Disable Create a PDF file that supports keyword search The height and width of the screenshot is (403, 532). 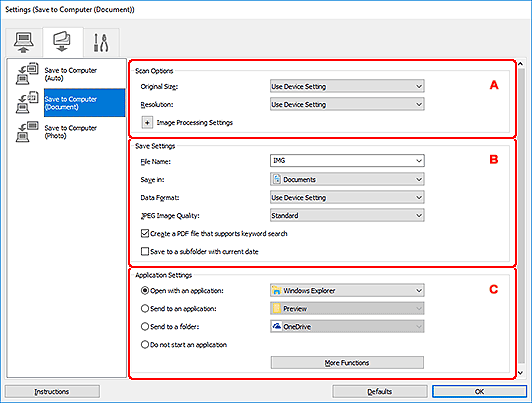tap(145, 233)
